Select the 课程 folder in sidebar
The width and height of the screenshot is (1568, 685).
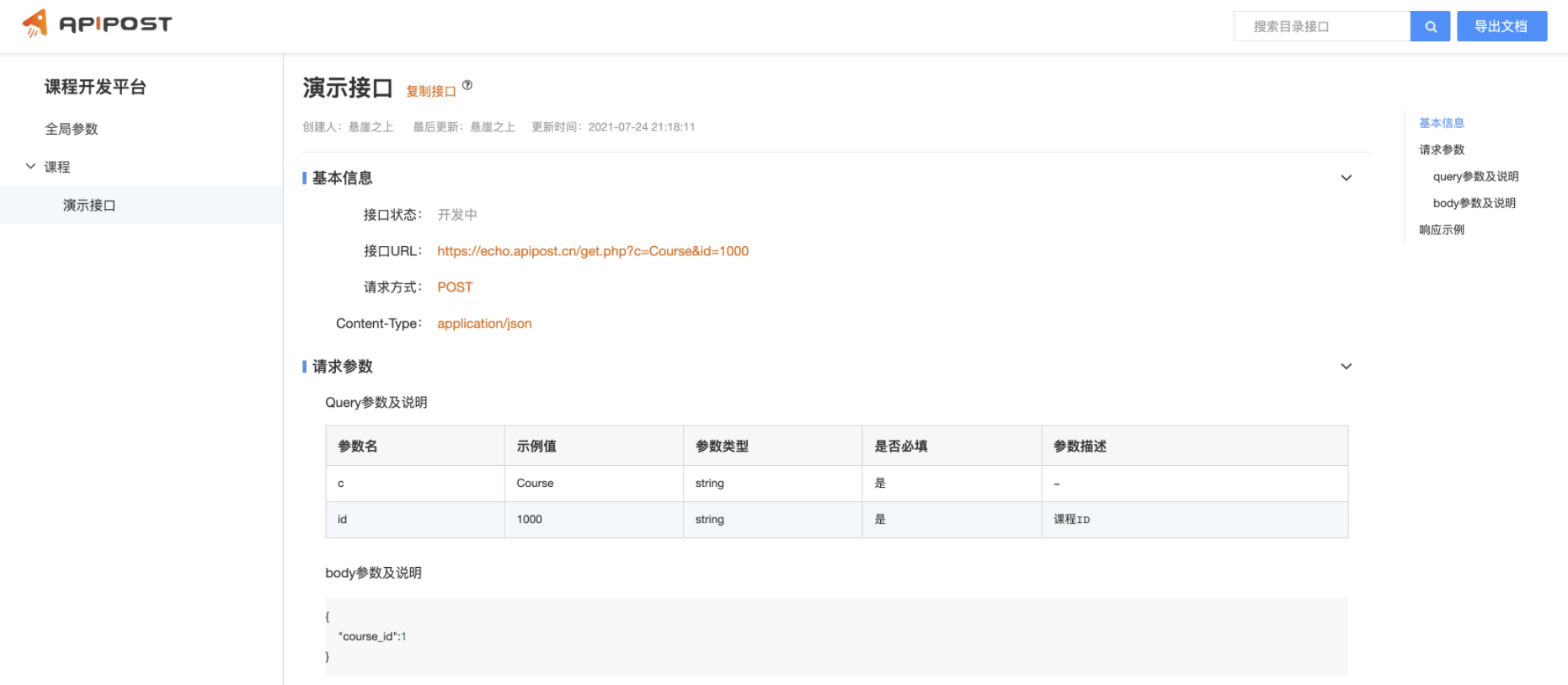57,167
